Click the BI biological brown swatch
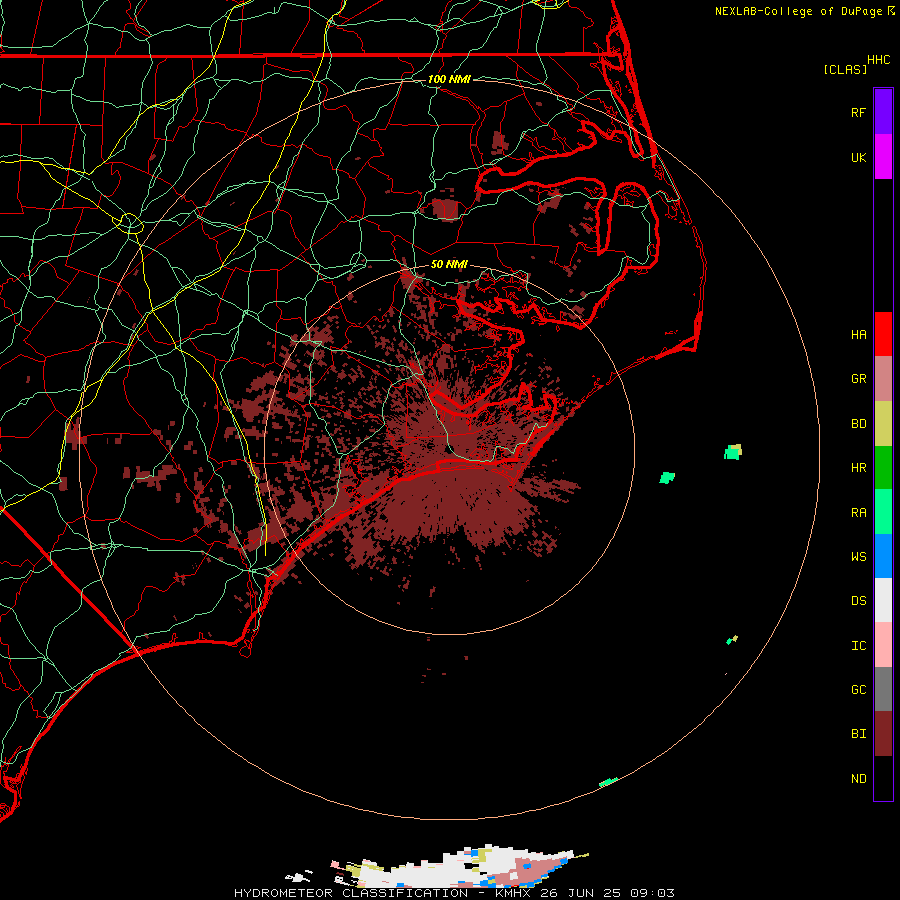Screen dimensions: 900x900 pos(883,734)
